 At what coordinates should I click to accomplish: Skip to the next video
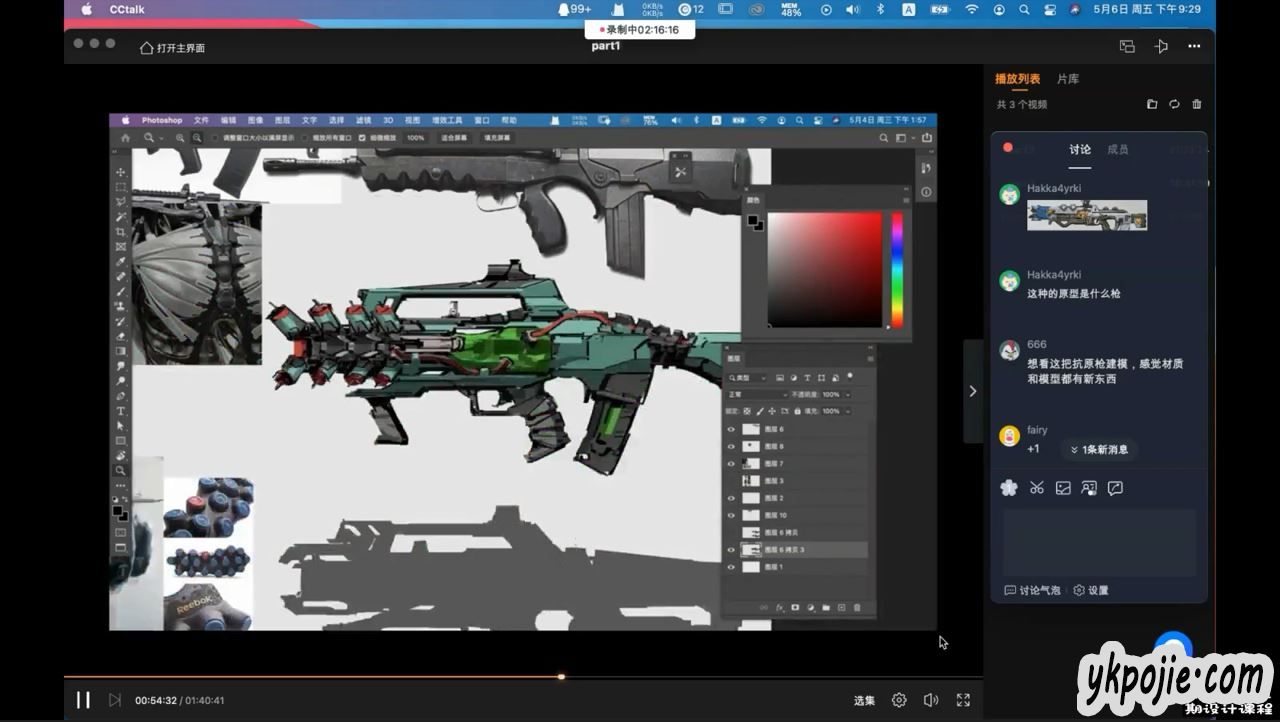114,700
